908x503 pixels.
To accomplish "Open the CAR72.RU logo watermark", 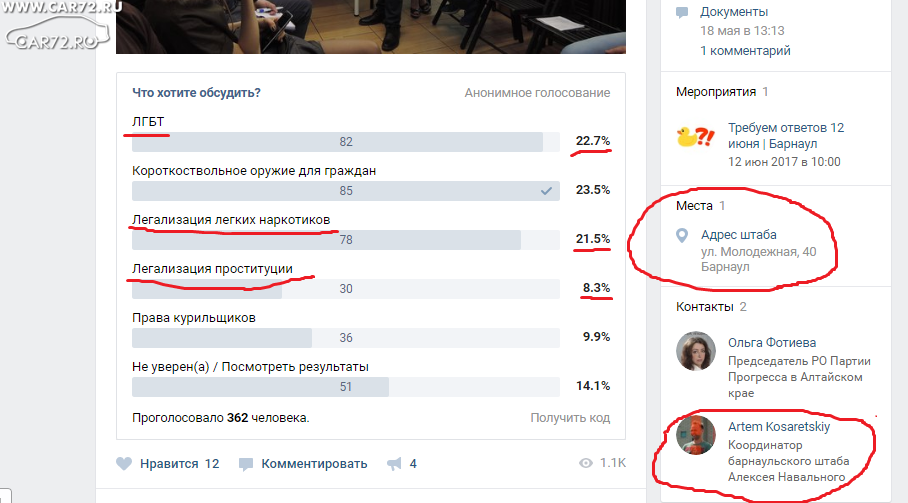I will click(x=57, y=26).
